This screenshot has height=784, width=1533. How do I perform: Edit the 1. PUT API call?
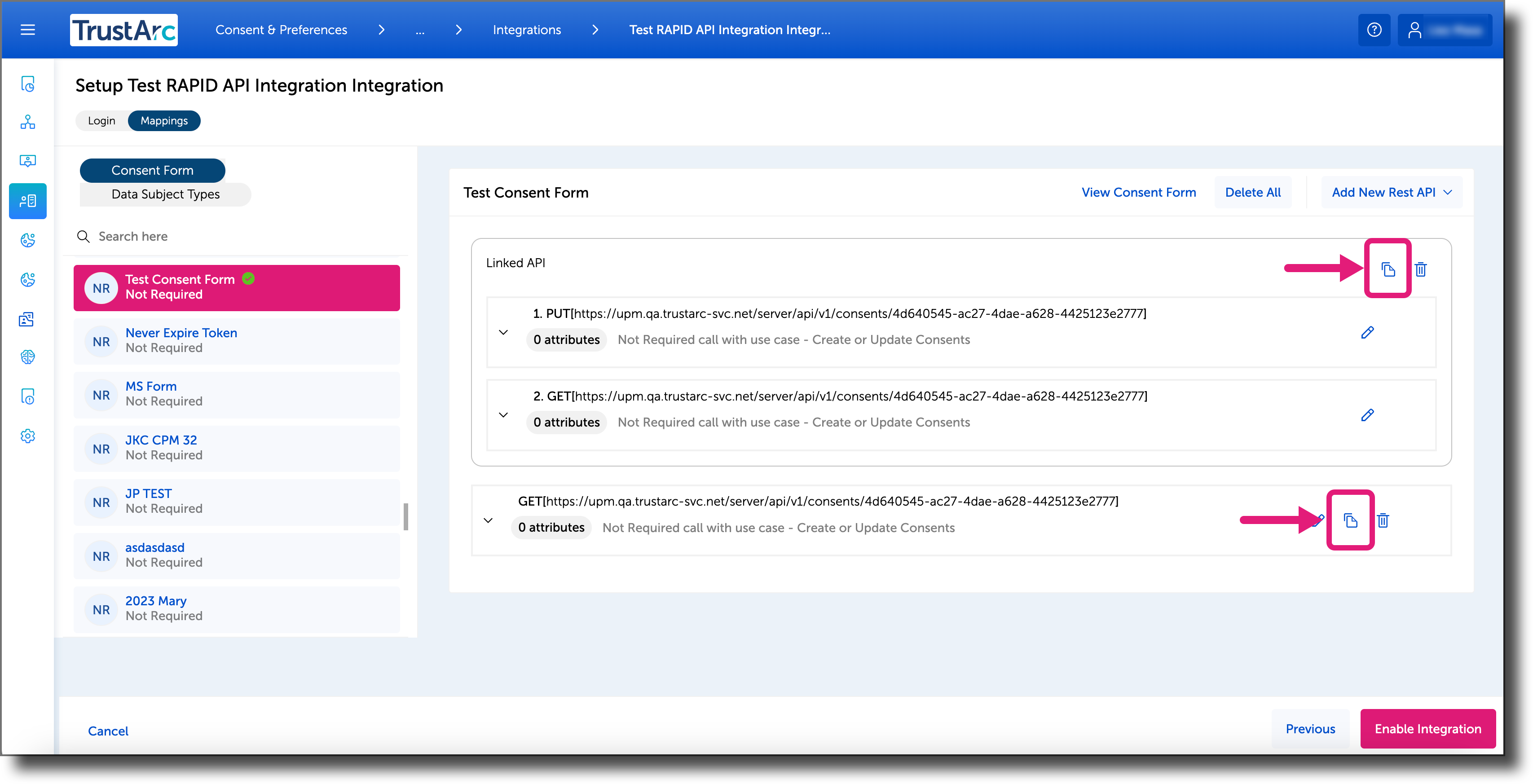pyautogui.click(x=1367, y=332)
